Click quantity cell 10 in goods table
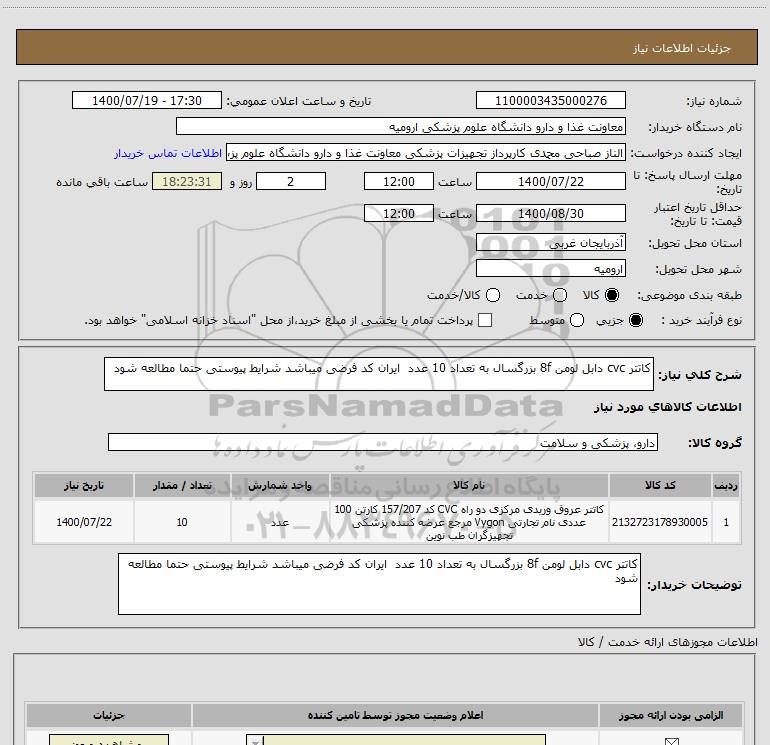 [182, 522]
